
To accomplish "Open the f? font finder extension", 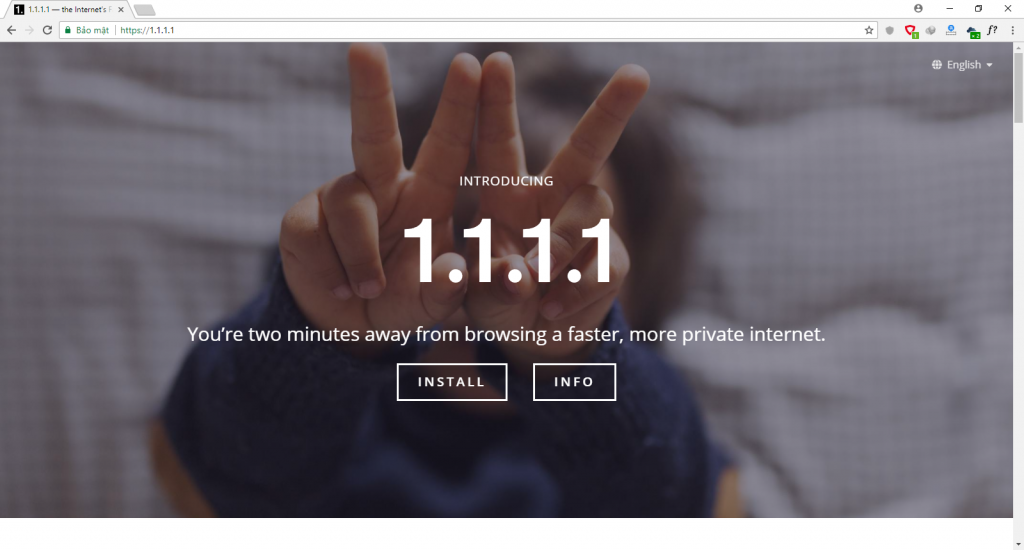I will pyautogui.click(x=992, y=30).
